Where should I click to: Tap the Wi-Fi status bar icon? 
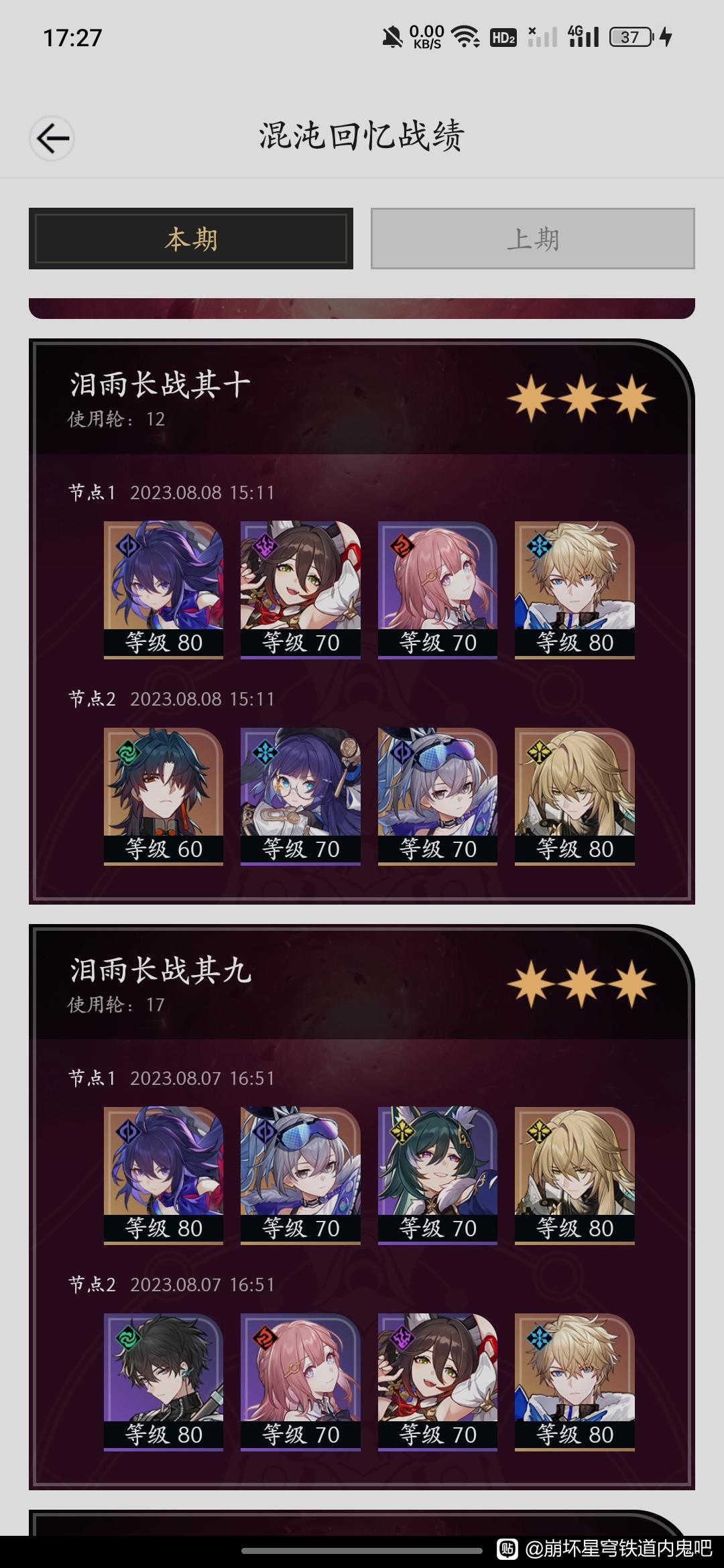click(465, 36)
